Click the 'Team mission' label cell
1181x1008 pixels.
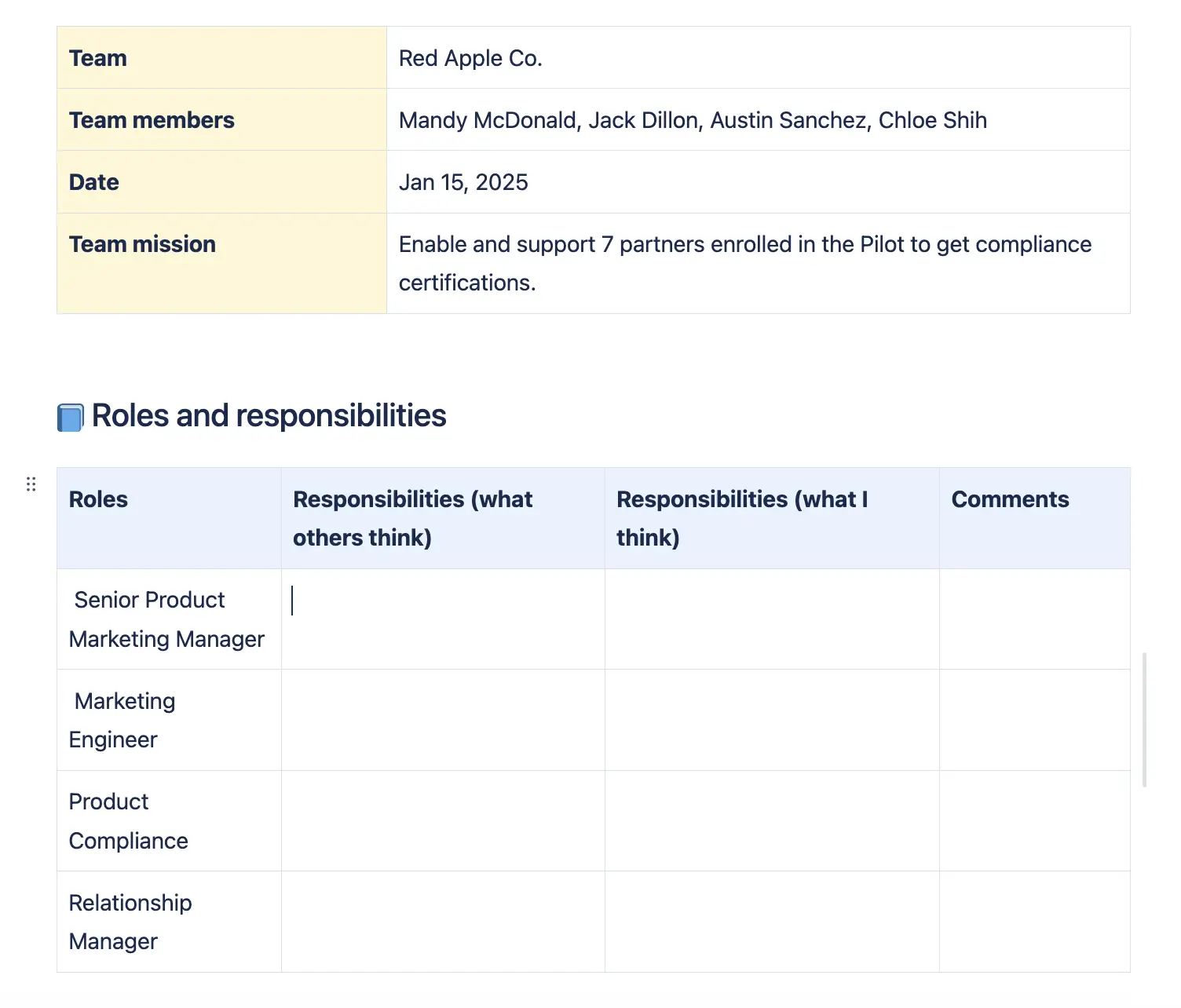[x=221, y=264]
